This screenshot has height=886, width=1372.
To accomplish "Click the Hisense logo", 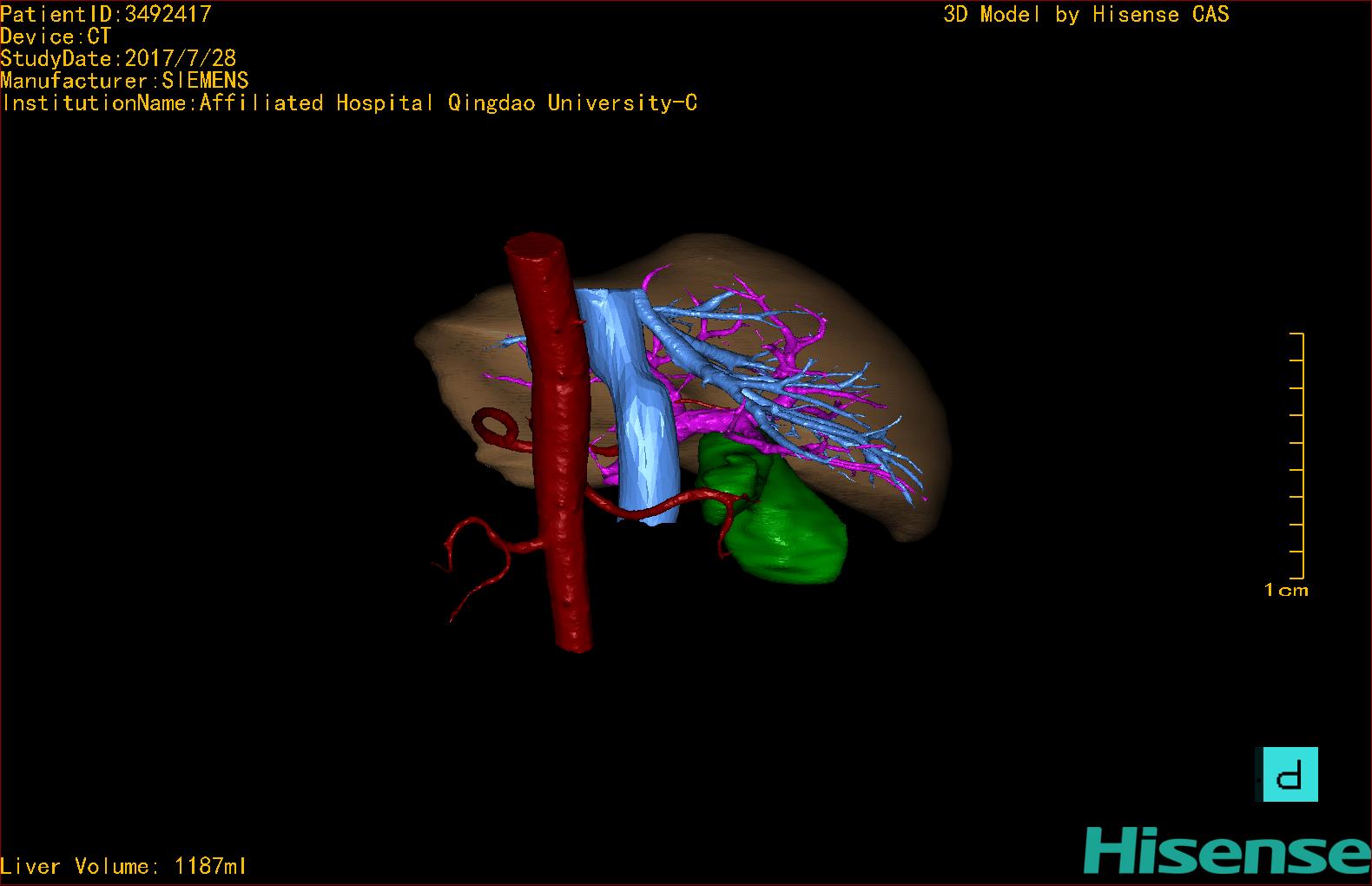I will point(1227,850).
